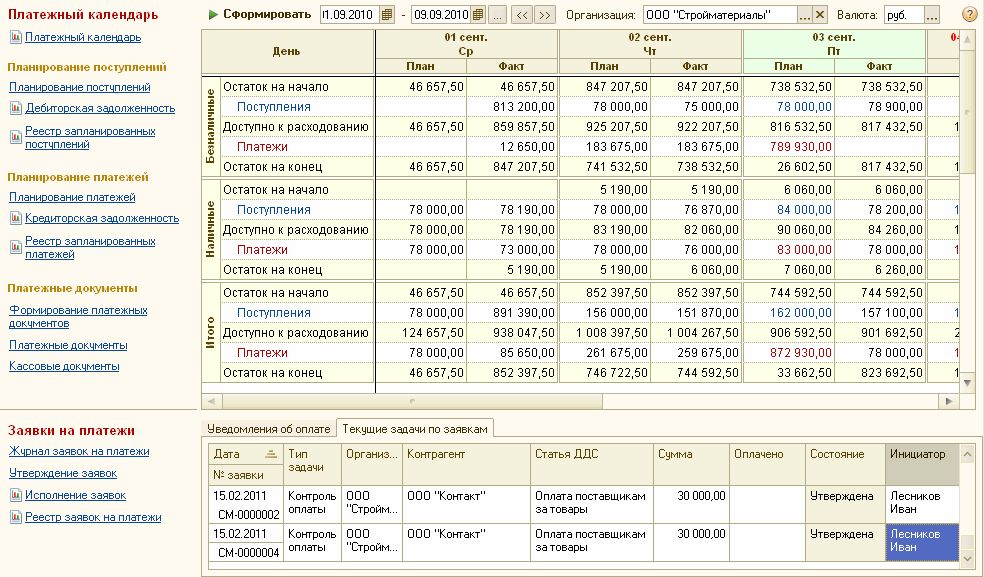Open Журнал заявок на платежи link
Viewport: 984px width, 577px height.
[x=79, y=451]
